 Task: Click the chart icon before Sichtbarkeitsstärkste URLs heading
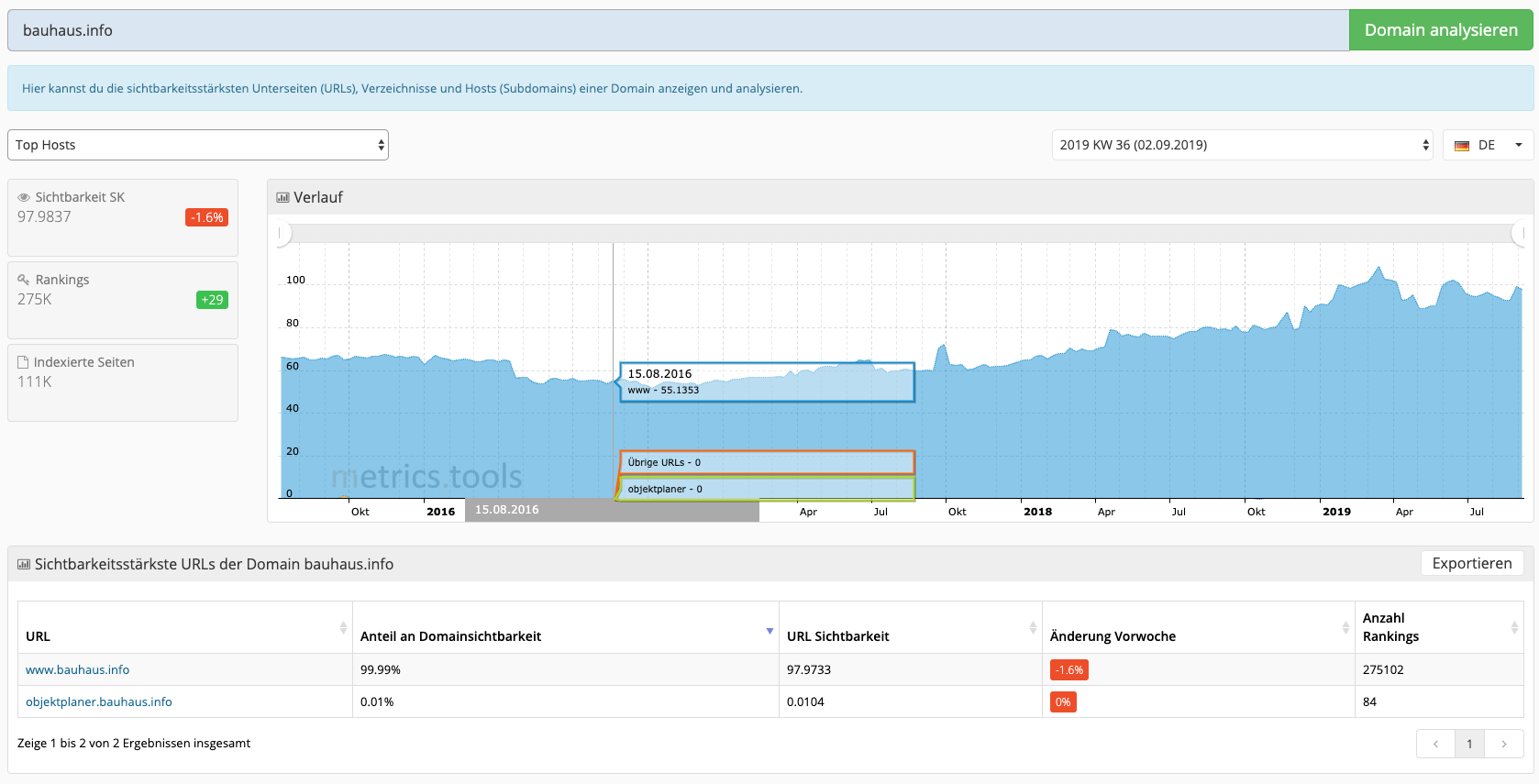click(24, 564)
